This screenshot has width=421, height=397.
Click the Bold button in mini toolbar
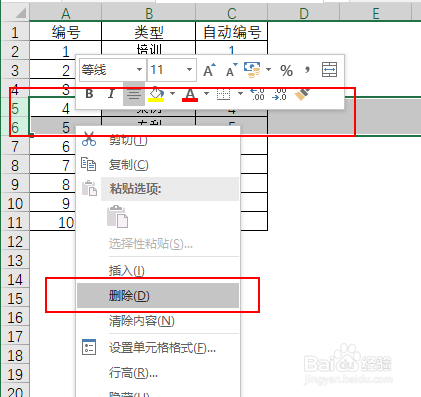89,94
